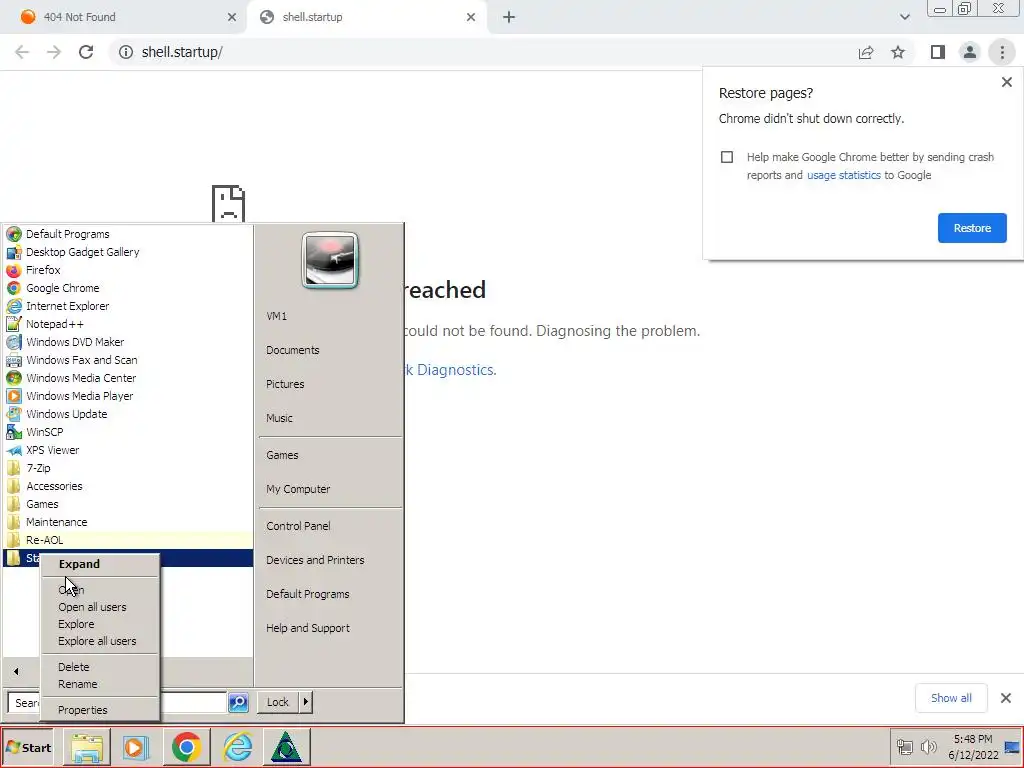Screen dimensions: 1024x768
Task: Launch Firefox from Start menu
Action: click(x=128, y=270)
